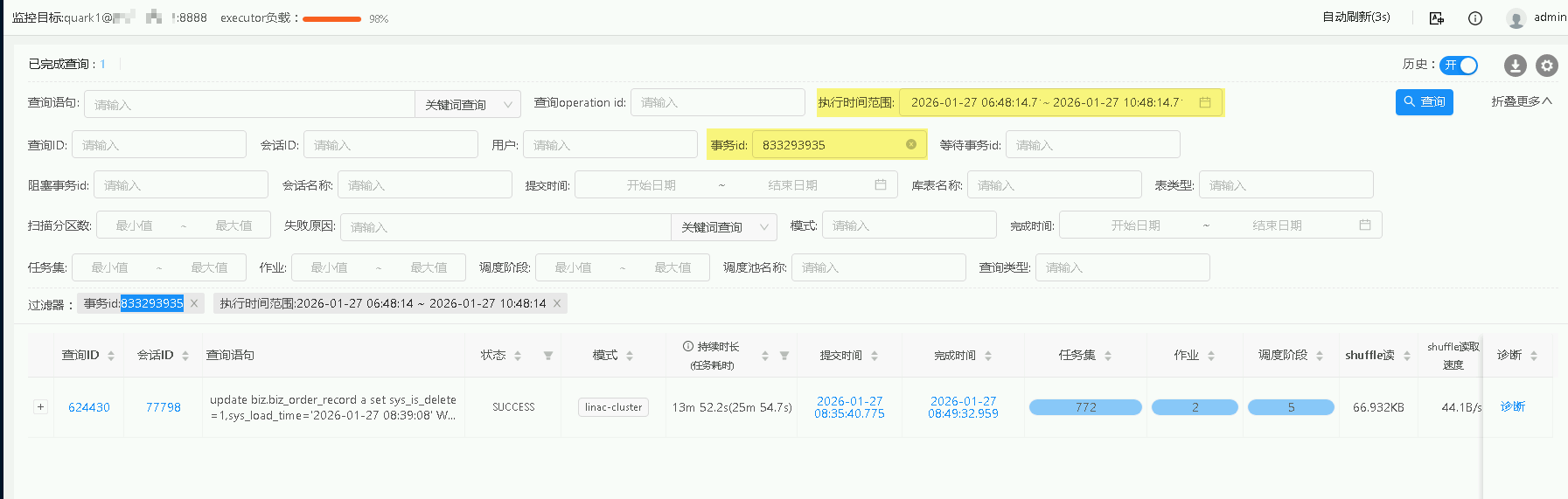
Task: Focus the 表类型 input field
Action: pyautogui.click(x=1286, y=184)
